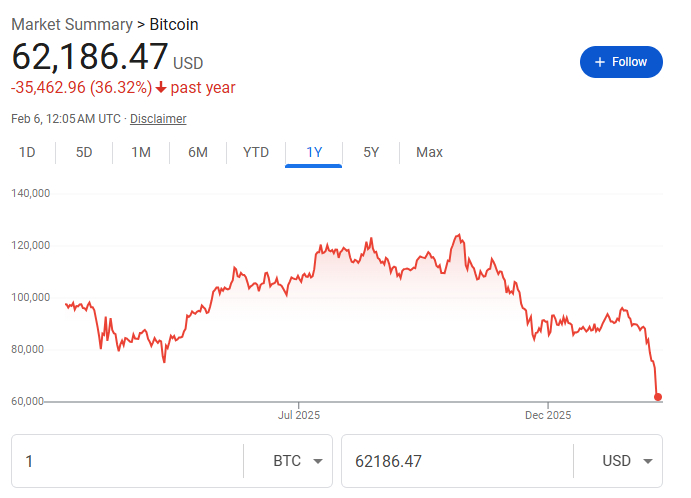
Task: Select the 5D time range tab
Action: click(84, 153)
